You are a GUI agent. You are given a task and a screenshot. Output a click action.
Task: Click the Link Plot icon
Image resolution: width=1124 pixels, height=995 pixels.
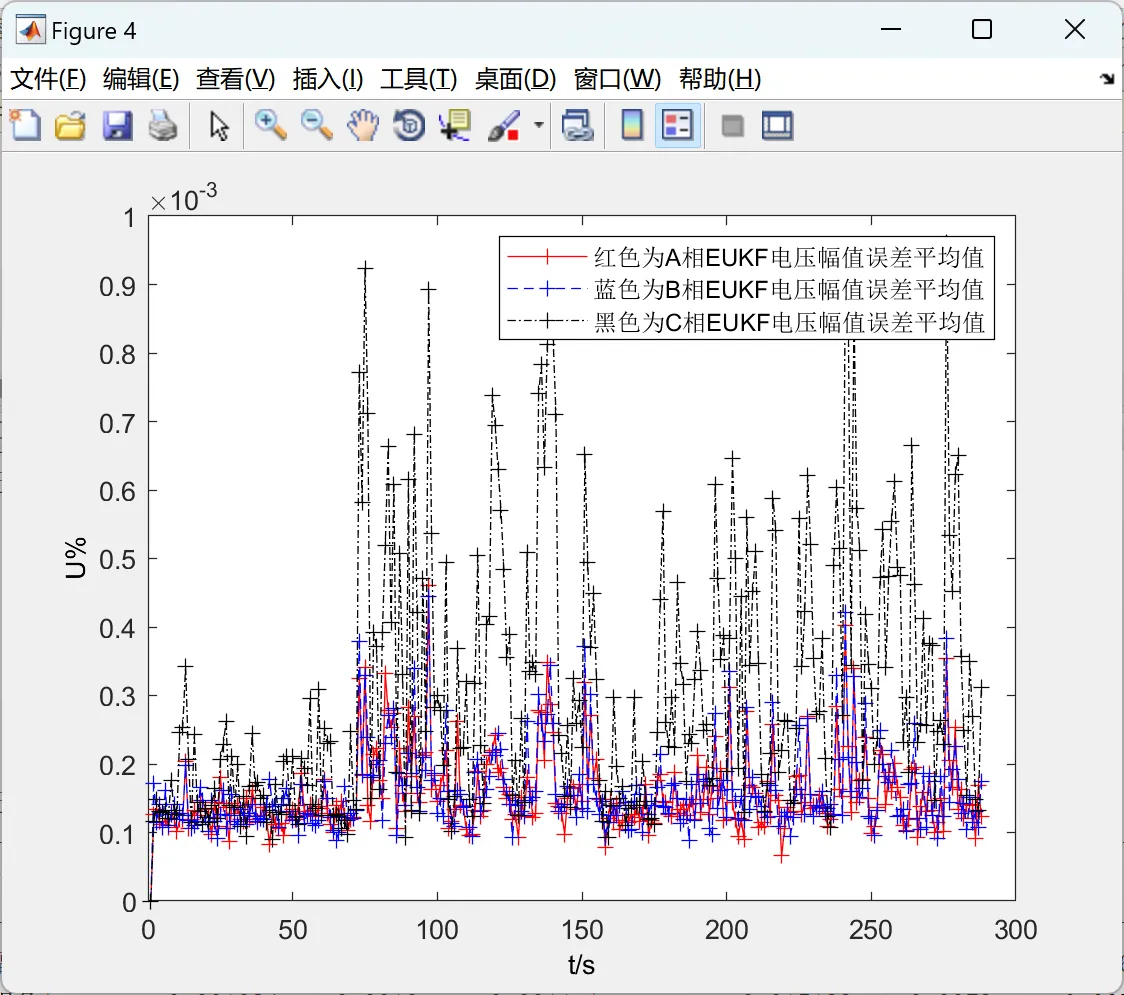(x=577, y=125)
